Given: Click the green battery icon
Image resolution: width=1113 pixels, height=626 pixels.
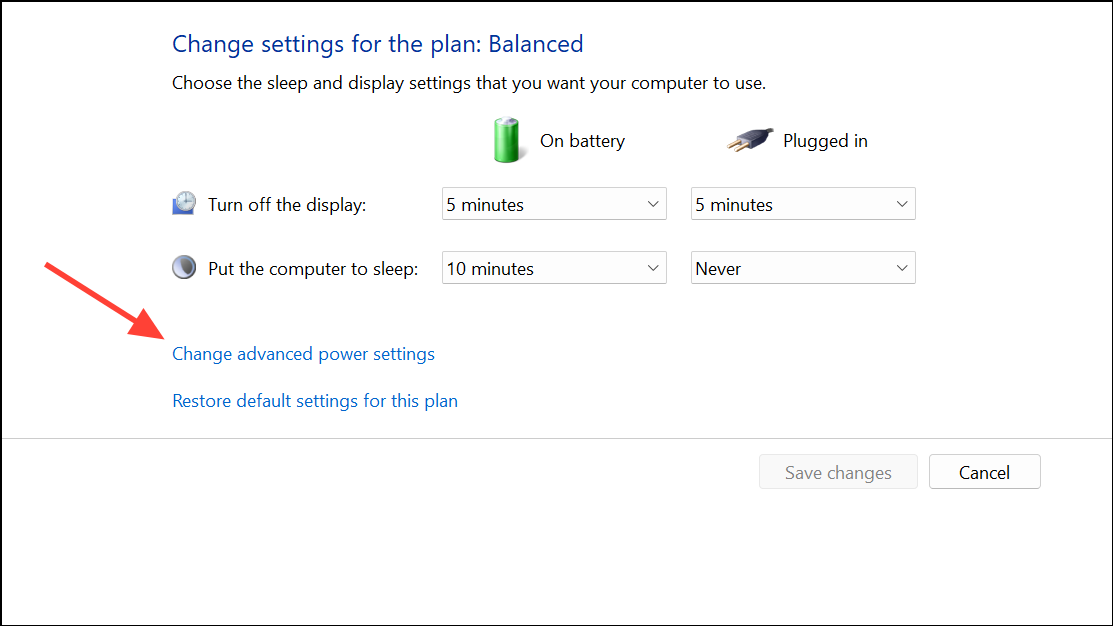Looking at the screenshot, I should tap(507, 140).
